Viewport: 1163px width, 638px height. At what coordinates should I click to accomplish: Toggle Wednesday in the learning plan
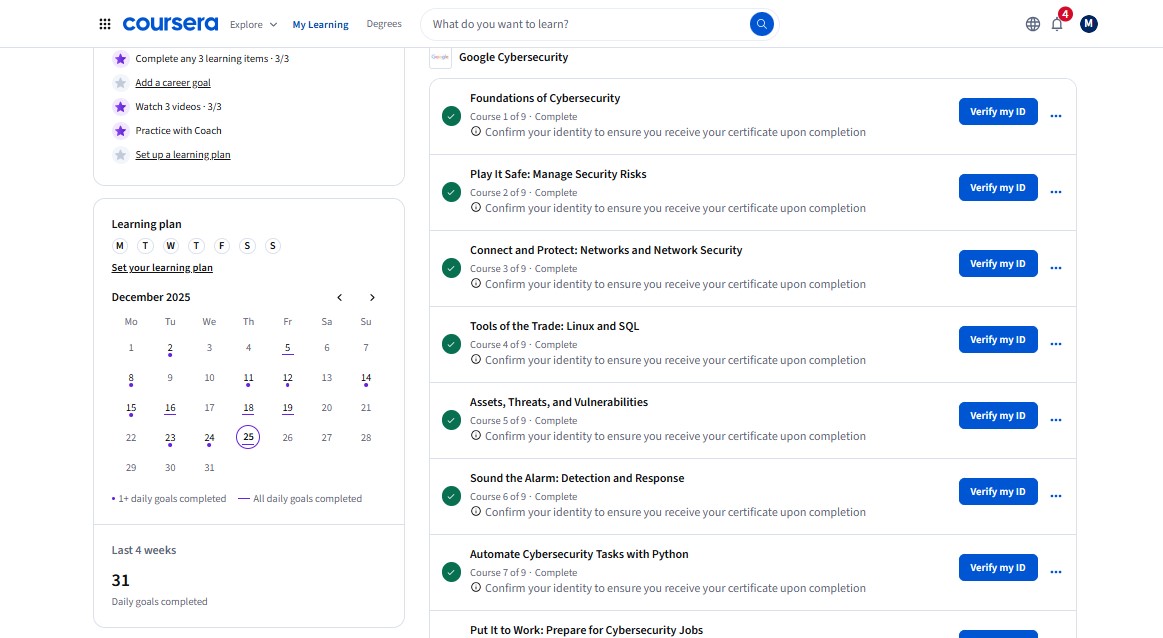pos(171,246)
